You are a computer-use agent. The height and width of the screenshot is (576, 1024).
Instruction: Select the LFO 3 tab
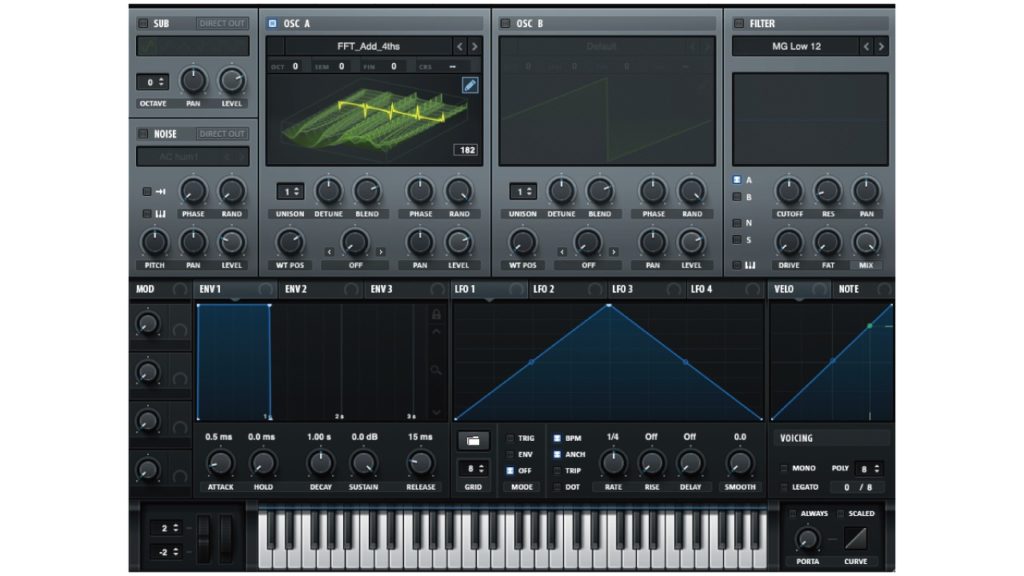click(623, 289)
